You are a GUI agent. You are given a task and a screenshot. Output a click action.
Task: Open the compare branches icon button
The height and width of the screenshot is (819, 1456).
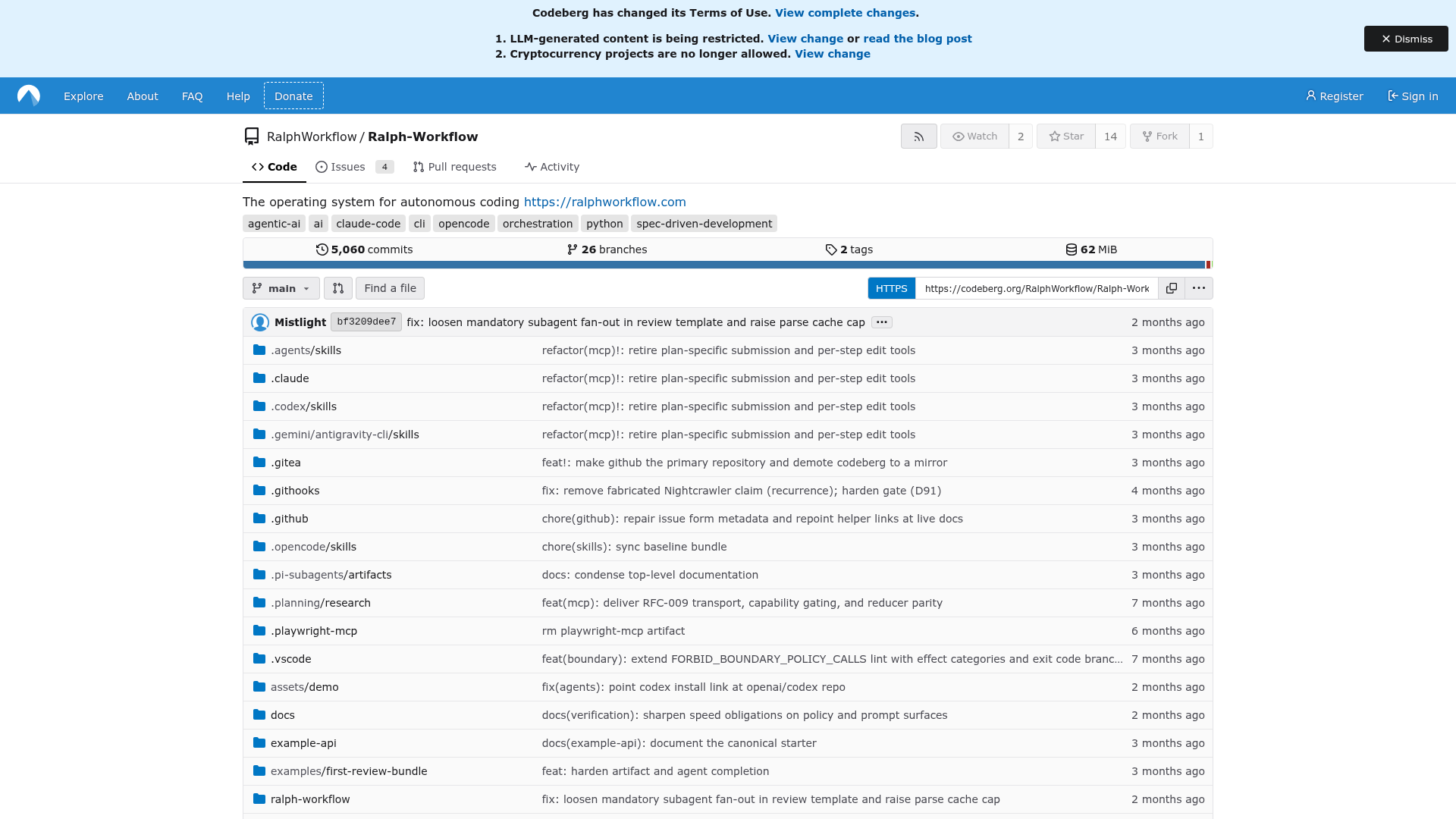(x=338, y=288)
